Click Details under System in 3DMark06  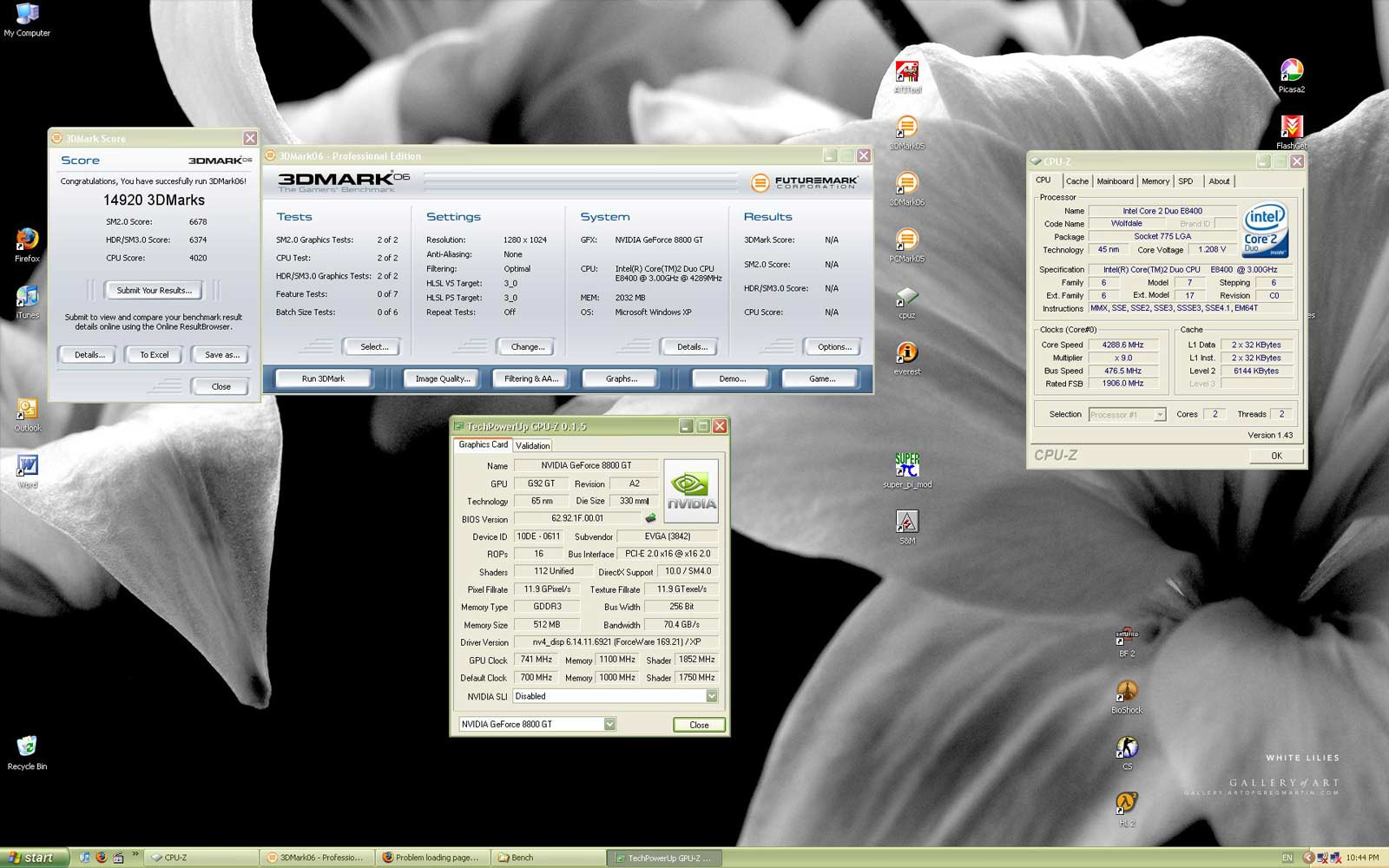coord(691,346)
